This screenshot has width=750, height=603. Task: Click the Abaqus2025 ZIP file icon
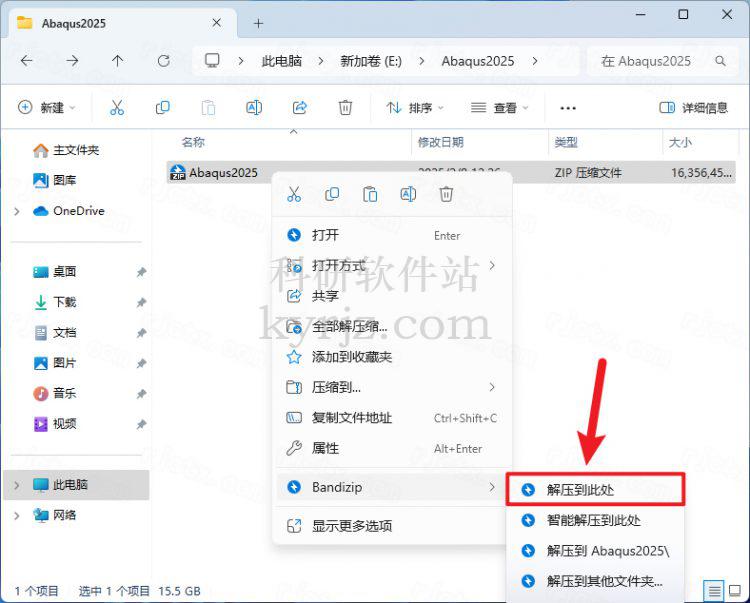click(x=177, y=173)
